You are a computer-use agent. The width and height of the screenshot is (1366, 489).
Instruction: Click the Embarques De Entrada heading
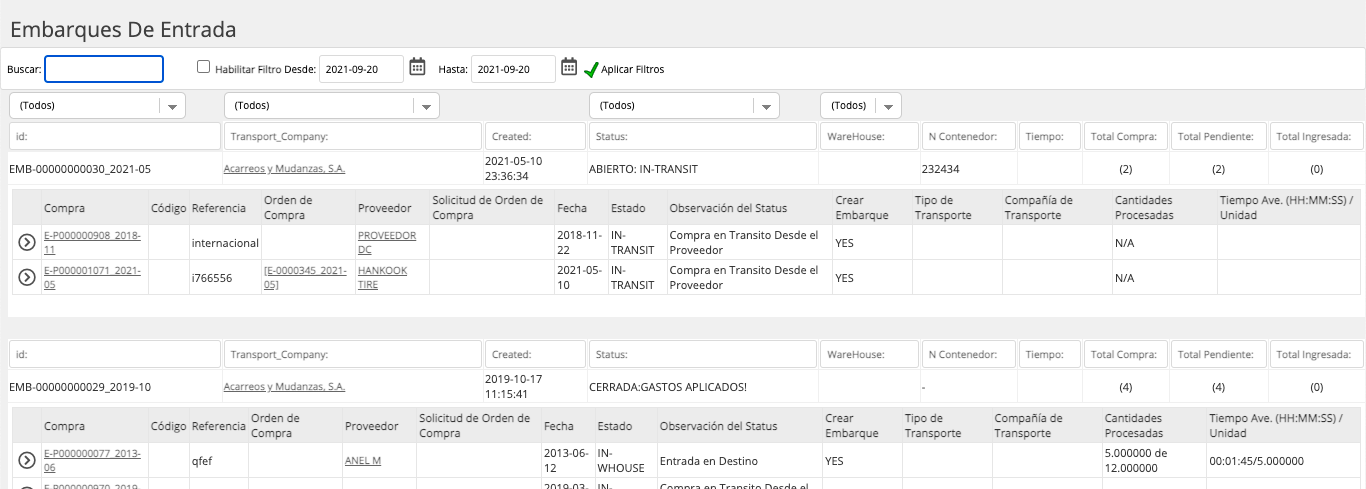point(123,29)
